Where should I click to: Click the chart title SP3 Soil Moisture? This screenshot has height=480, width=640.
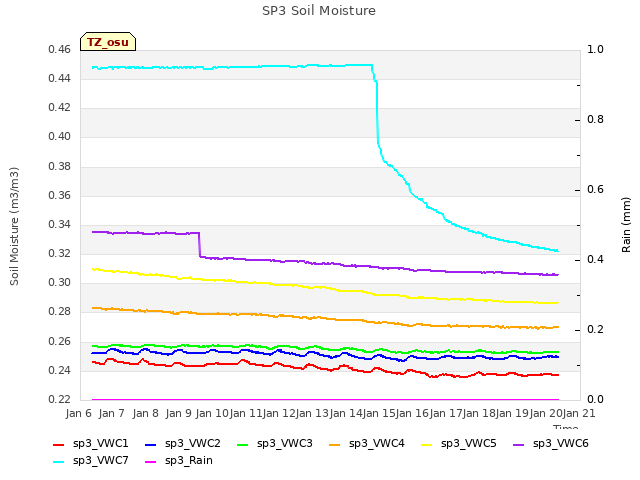[319, 11]
